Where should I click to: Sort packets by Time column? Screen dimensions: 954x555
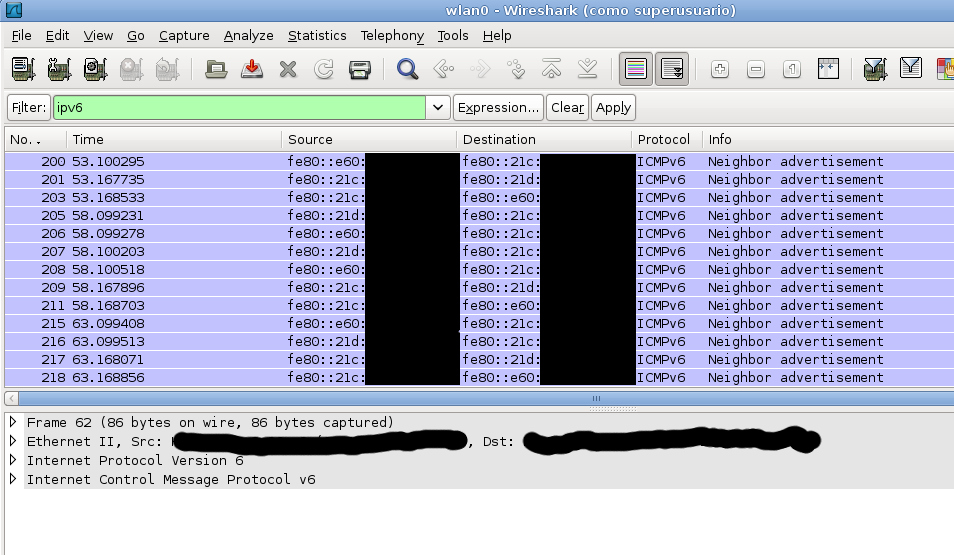point(174,139)
